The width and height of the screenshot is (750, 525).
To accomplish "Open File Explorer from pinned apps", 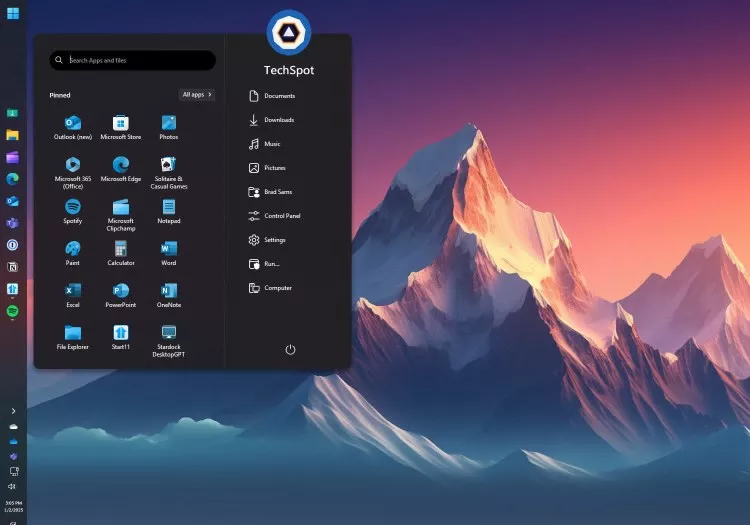I will pos(73,337).
